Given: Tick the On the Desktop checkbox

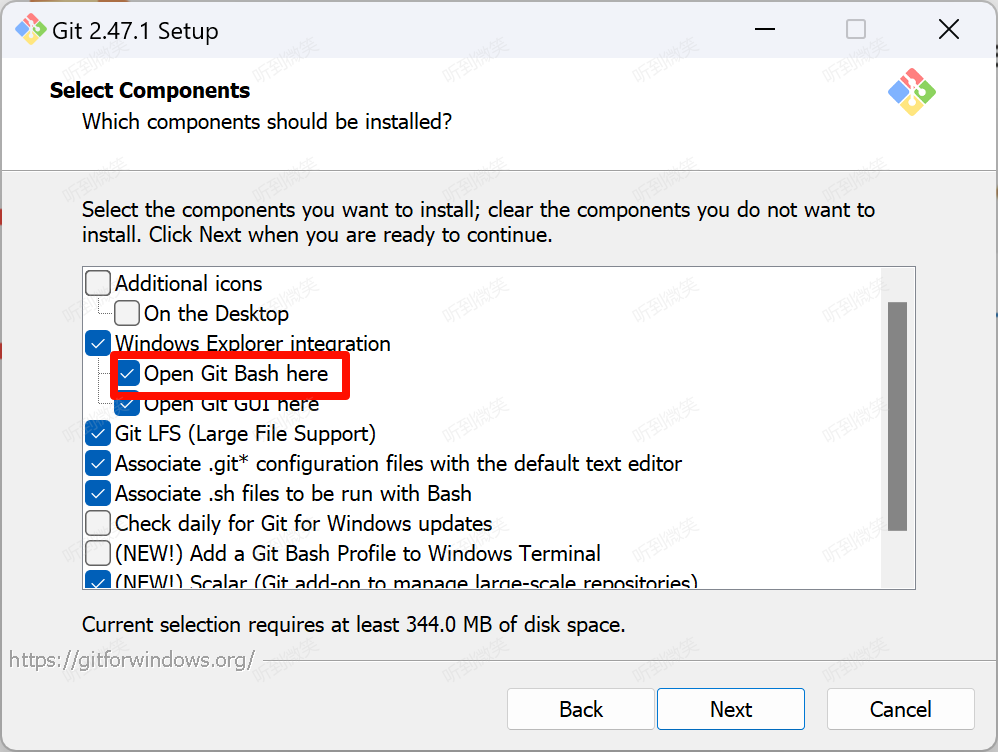Looking at the screenshot, I should click(x=127, y=313).
